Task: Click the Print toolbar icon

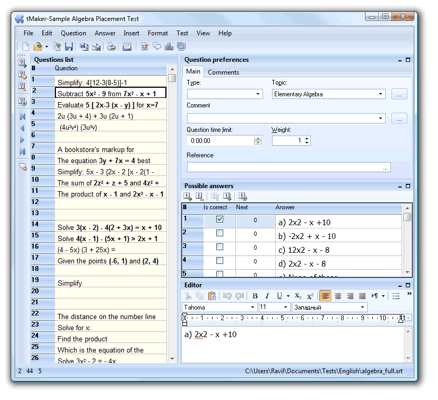Action: click(111, 47)
